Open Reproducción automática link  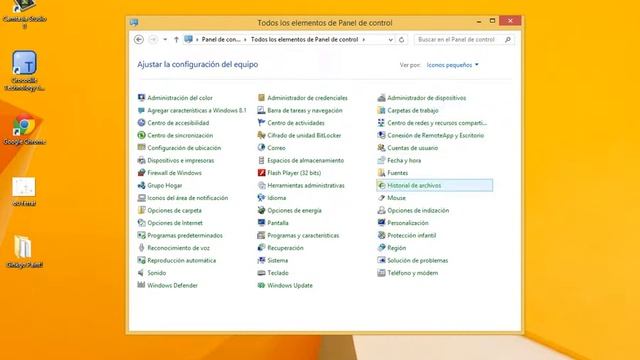182,260
